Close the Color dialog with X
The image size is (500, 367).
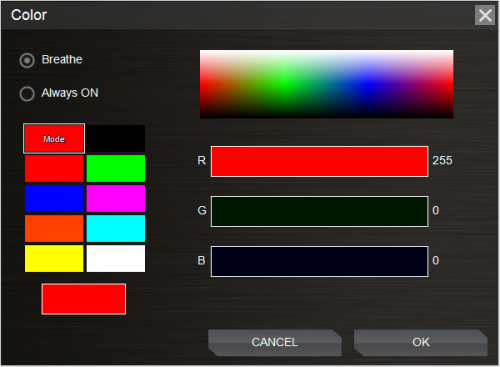(x=485, y=15)
